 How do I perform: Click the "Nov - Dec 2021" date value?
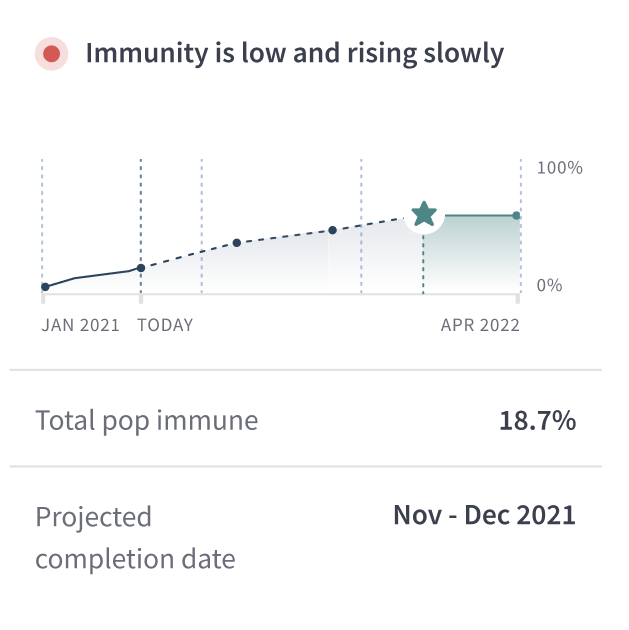(x=484, y=515)
